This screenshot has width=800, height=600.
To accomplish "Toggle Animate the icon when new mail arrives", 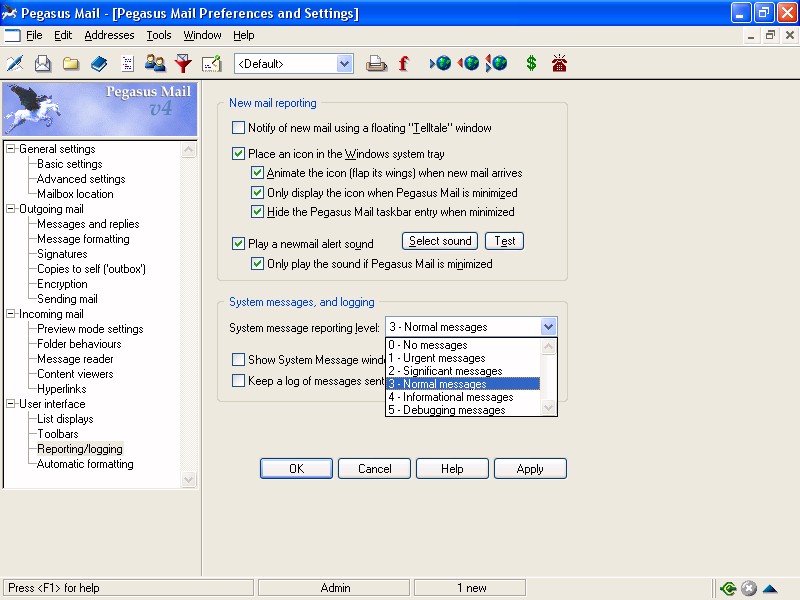I will pyautogui.click(x=257, y=173).
